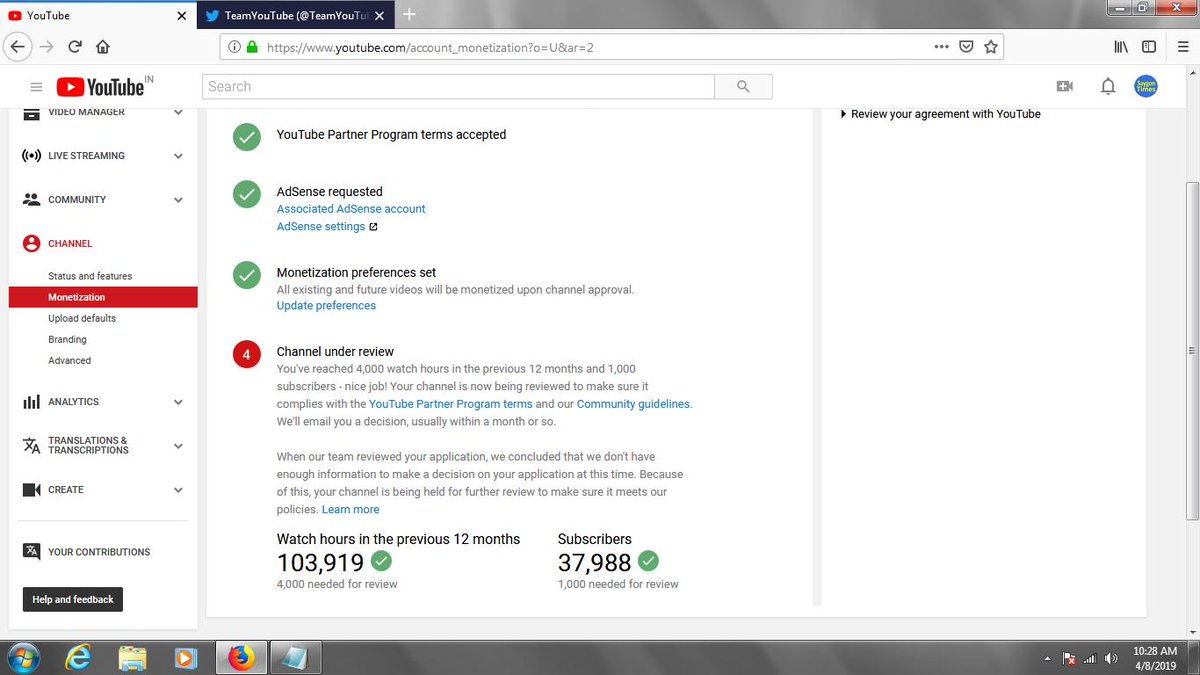
Task: Open the taskbar clock and date
Action: point(1155,658)
